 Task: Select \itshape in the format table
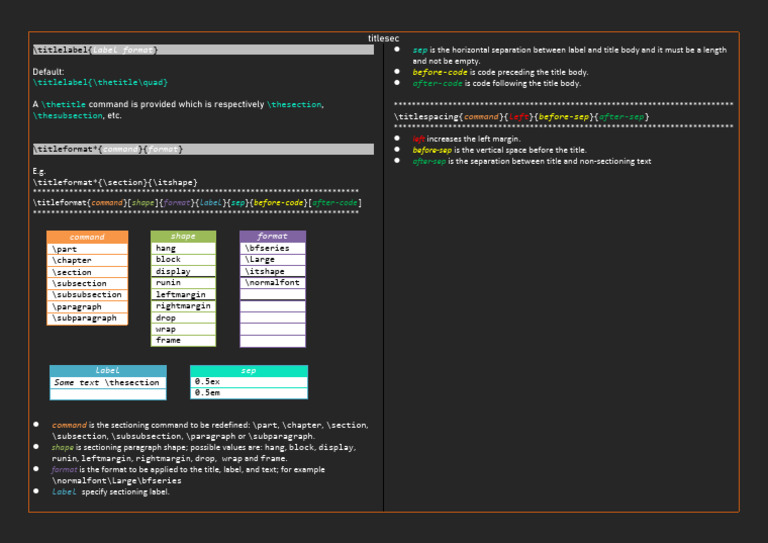point(273,271)
